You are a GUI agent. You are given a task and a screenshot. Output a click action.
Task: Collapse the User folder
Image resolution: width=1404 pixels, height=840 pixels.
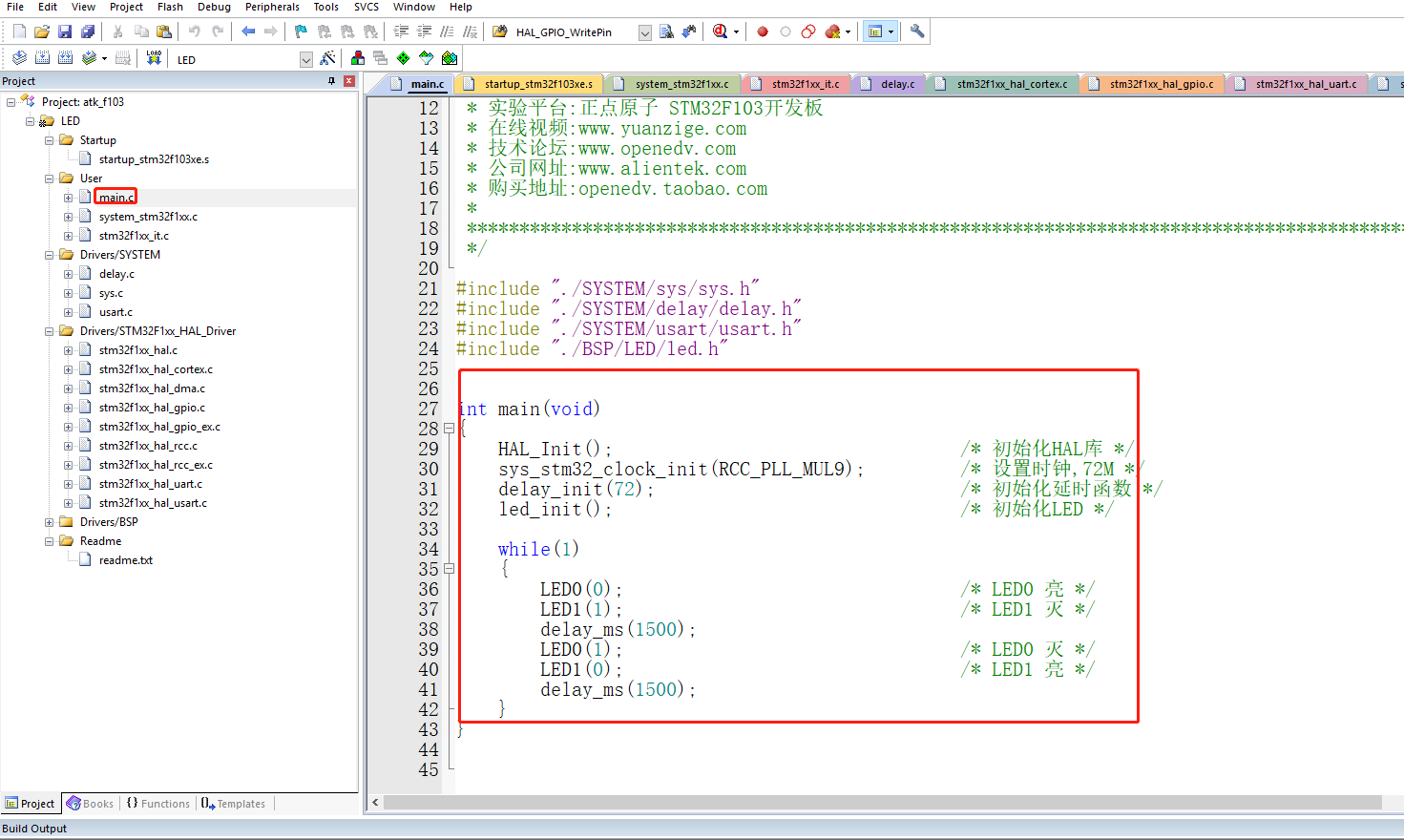[50, 178]
